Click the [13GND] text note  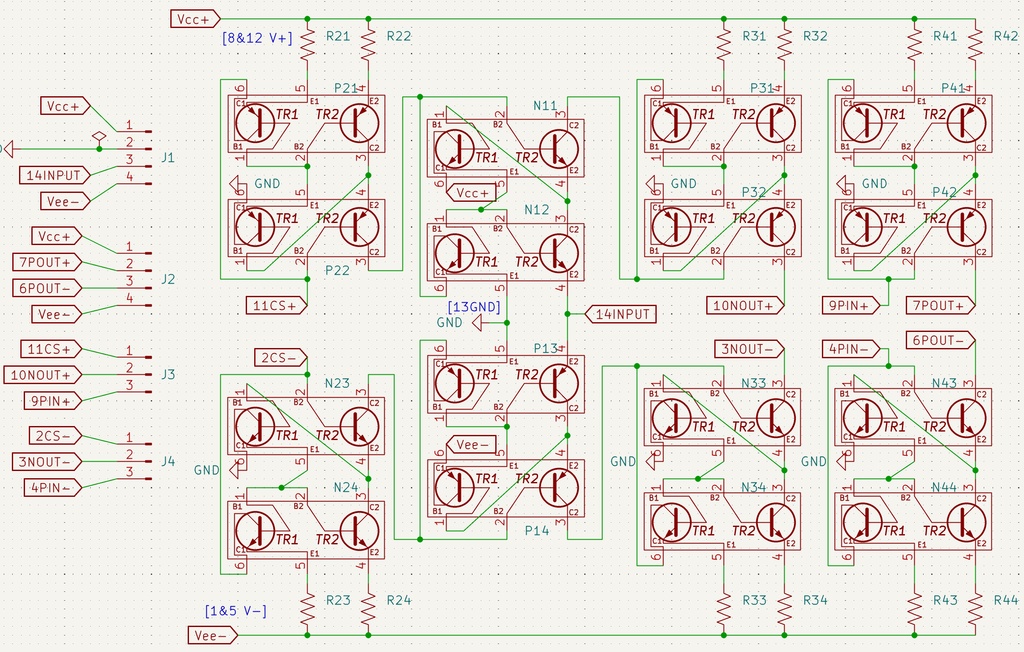[x=474, y=306]
